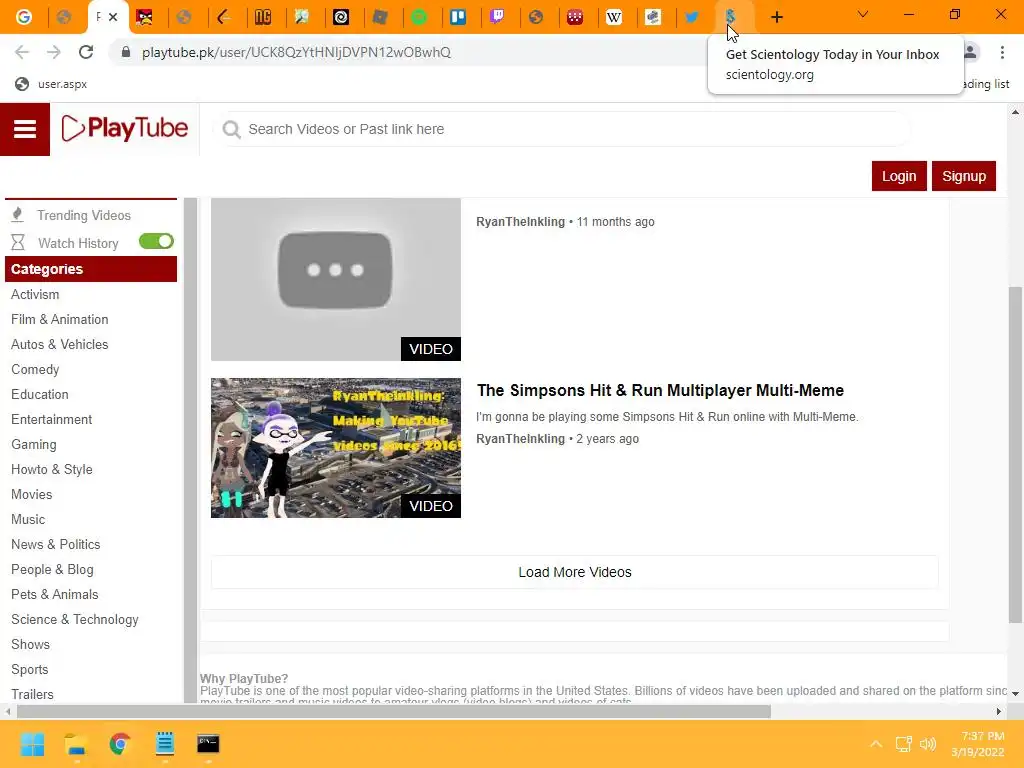This screenshot has width=1024, height=768.
Task: Select the Shows category
Action: [30, 645]
